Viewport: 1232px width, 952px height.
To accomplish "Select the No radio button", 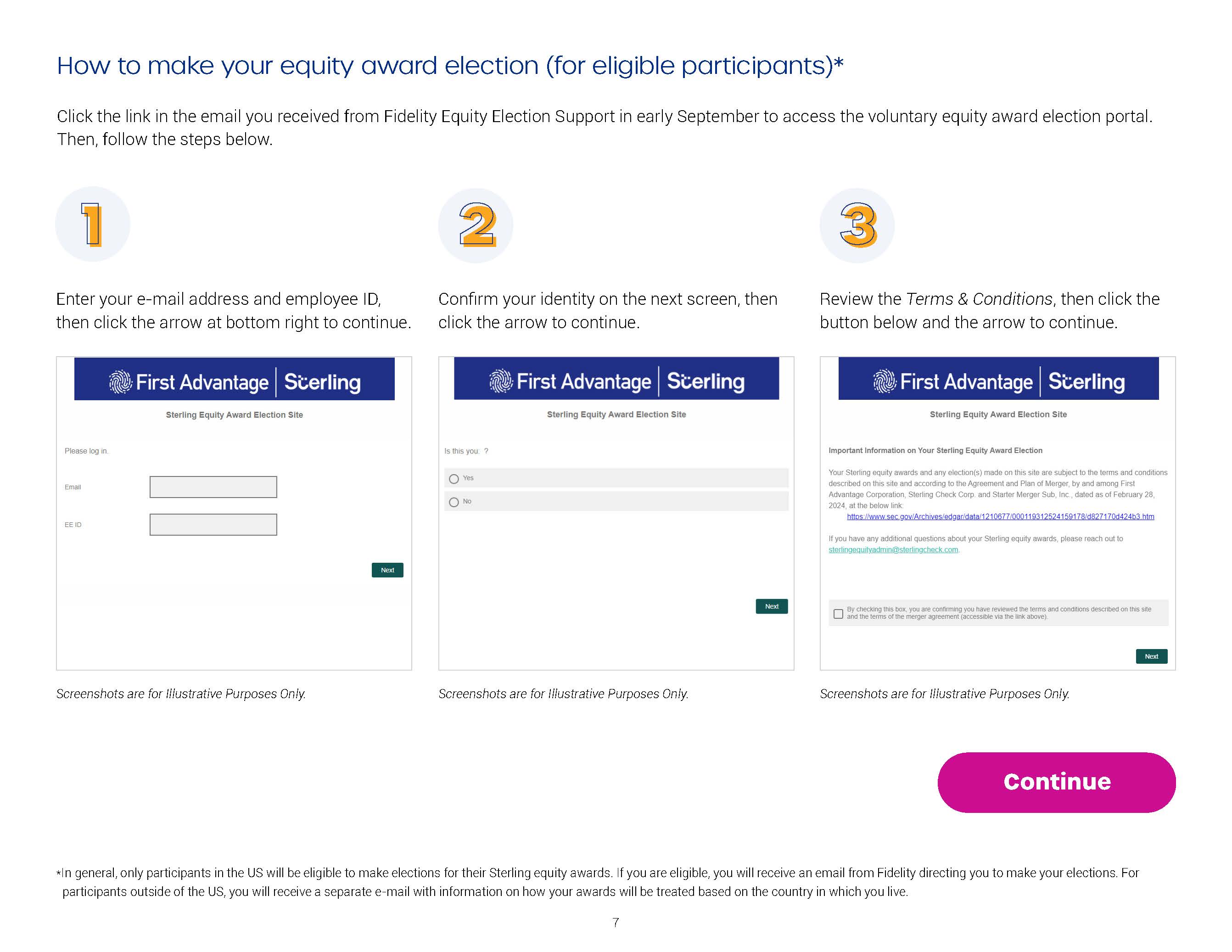I will point(454,502).
